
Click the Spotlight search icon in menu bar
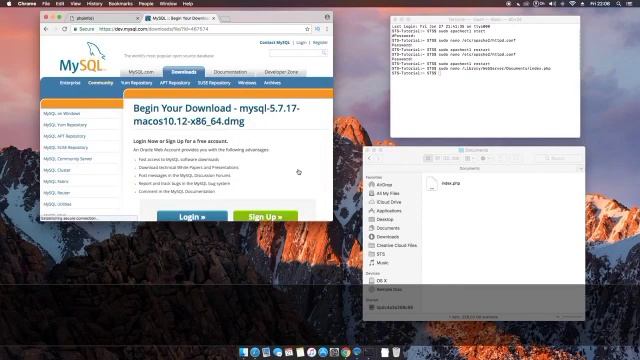[x=619, y=4]
